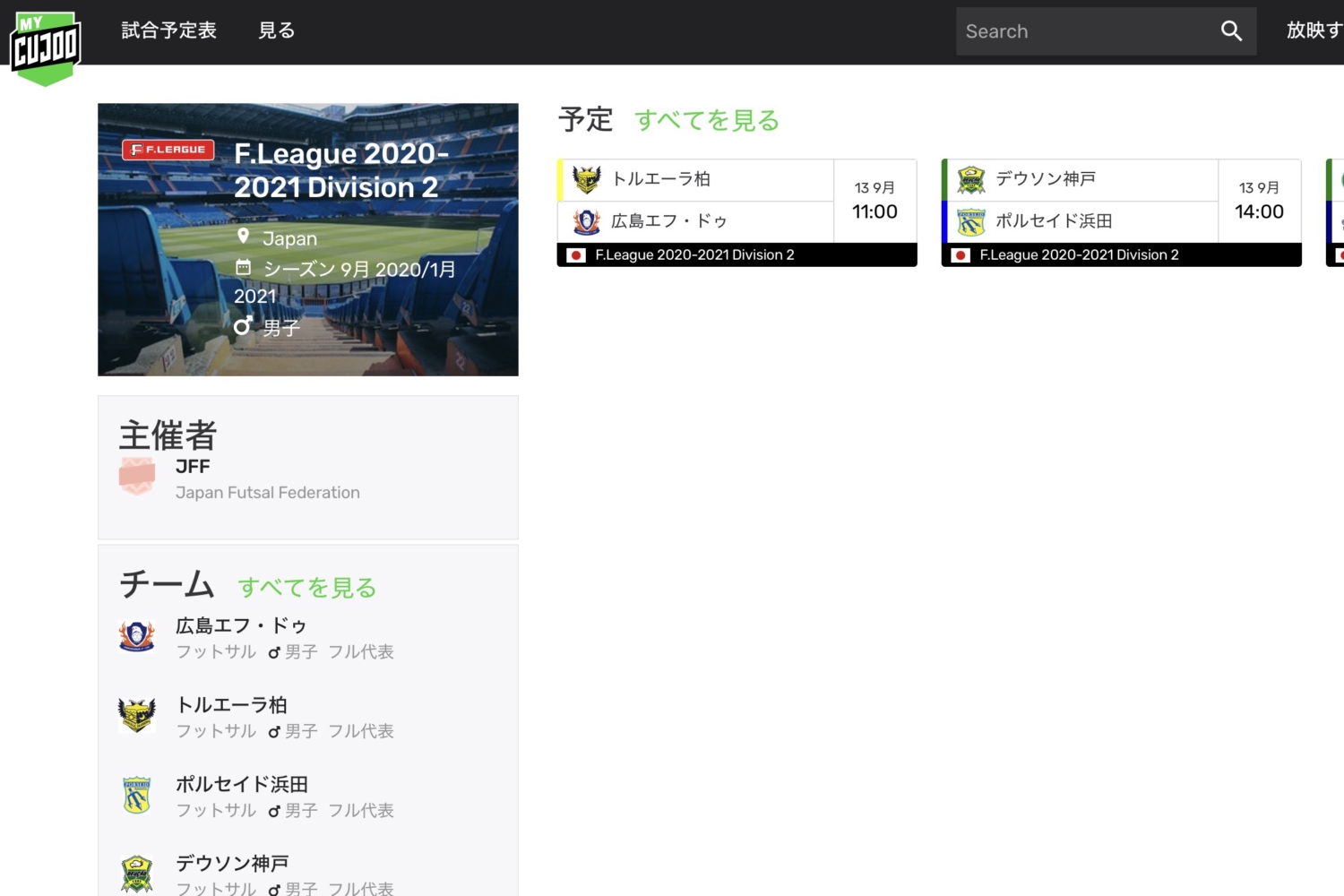Click the 14:00 match time

[1259, 211]
